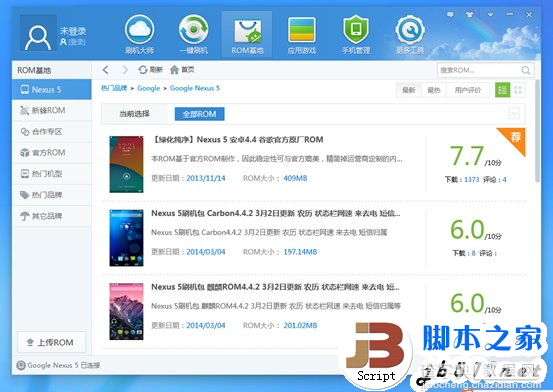
Task: Open 其它品牌 in the sidebar
Action: (x=51, y=216)
